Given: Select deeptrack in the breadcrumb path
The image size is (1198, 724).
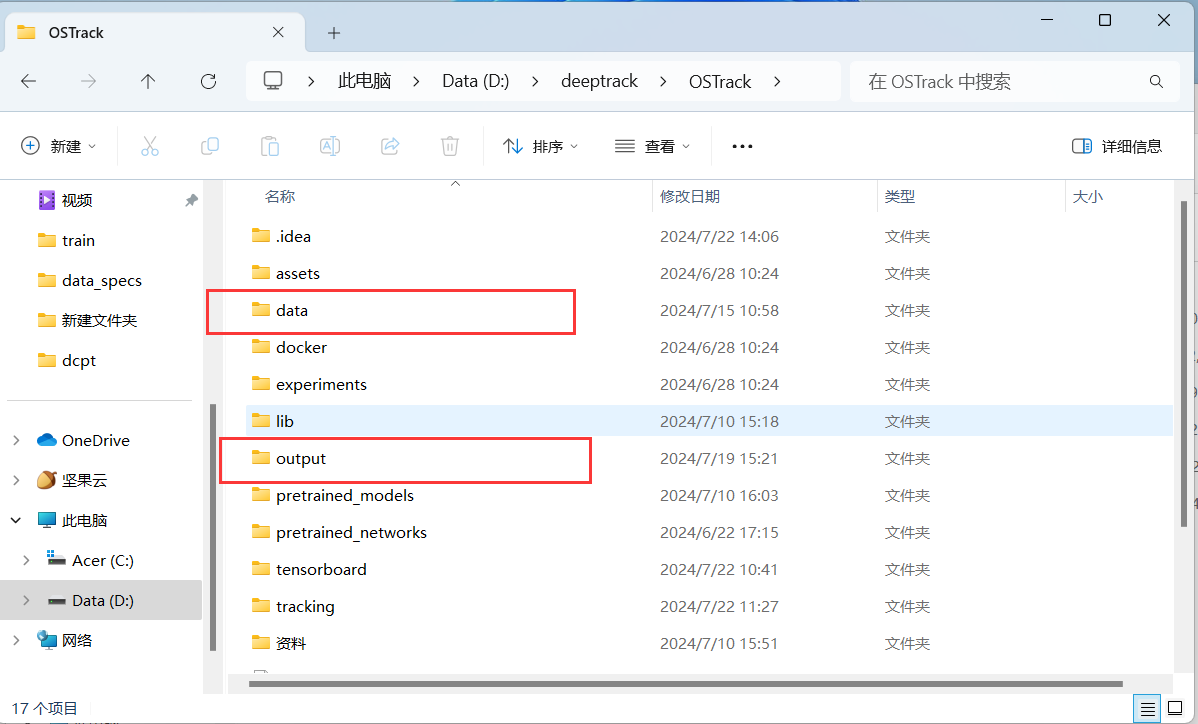Looking at the screenshot, I should pos(599,81).
